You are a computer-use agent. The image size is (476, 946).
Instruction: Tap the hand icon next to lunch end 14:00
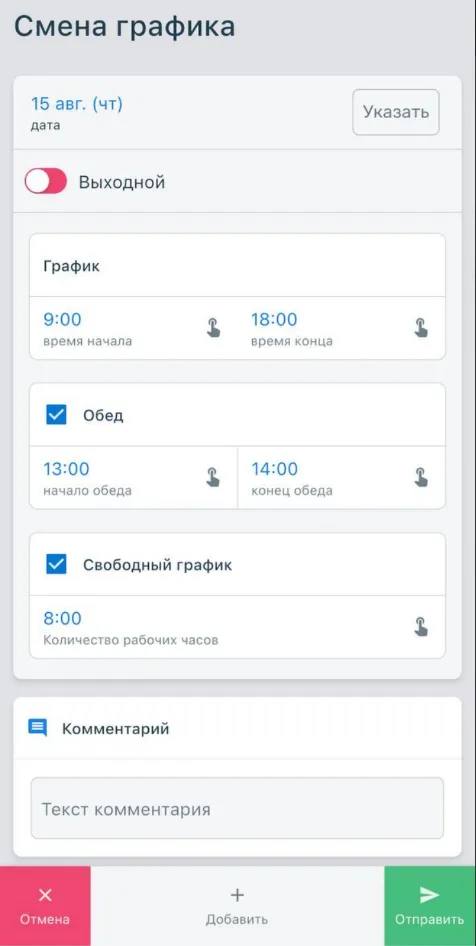click(421, 477)
